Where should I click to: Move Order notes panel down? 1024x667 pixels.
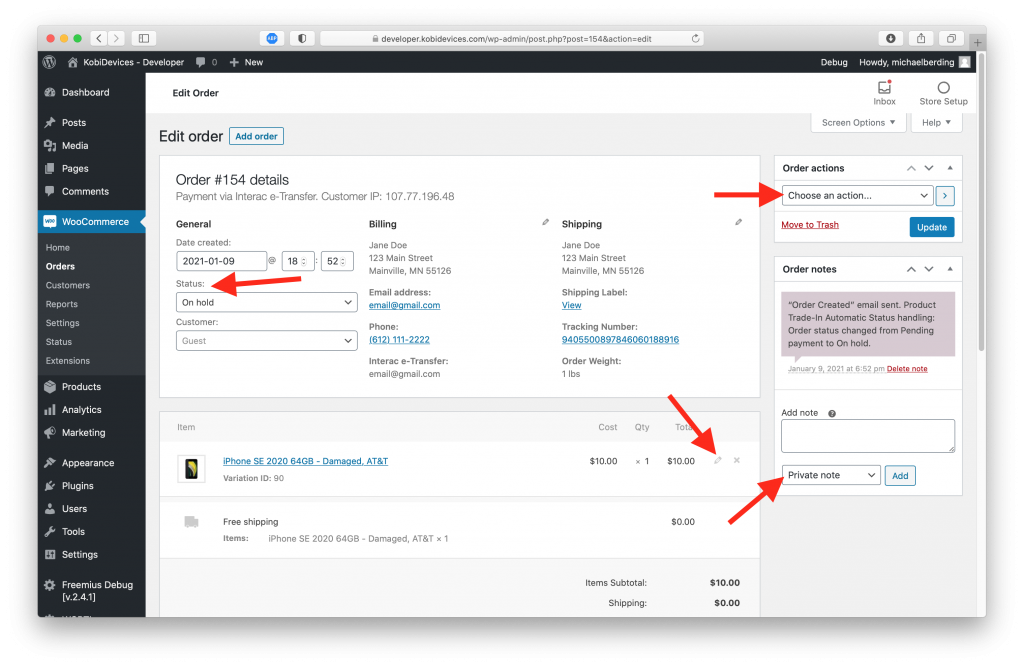[929, 269]
